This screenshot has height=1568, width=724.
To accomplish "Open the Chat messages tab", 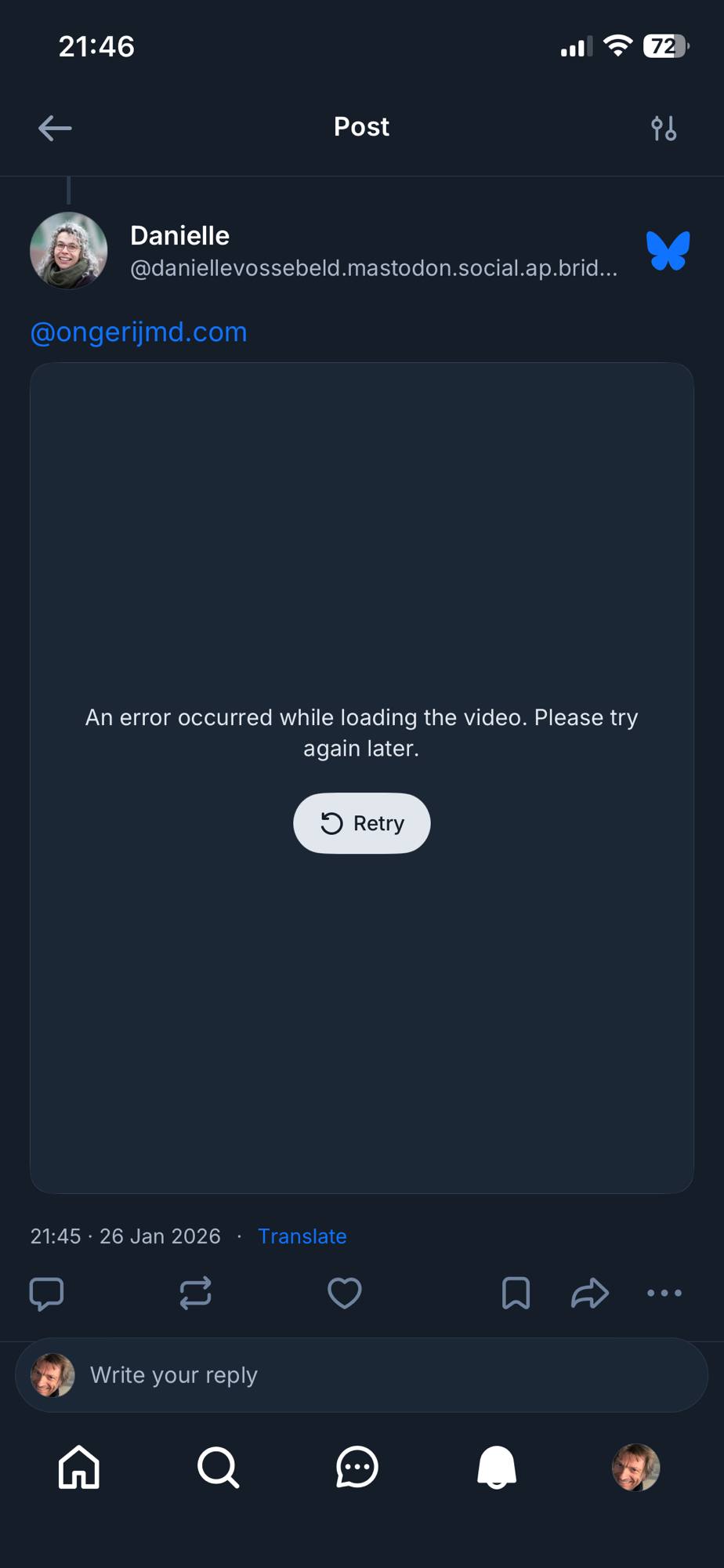I will pyautogui.click(x=357, y=1467).
